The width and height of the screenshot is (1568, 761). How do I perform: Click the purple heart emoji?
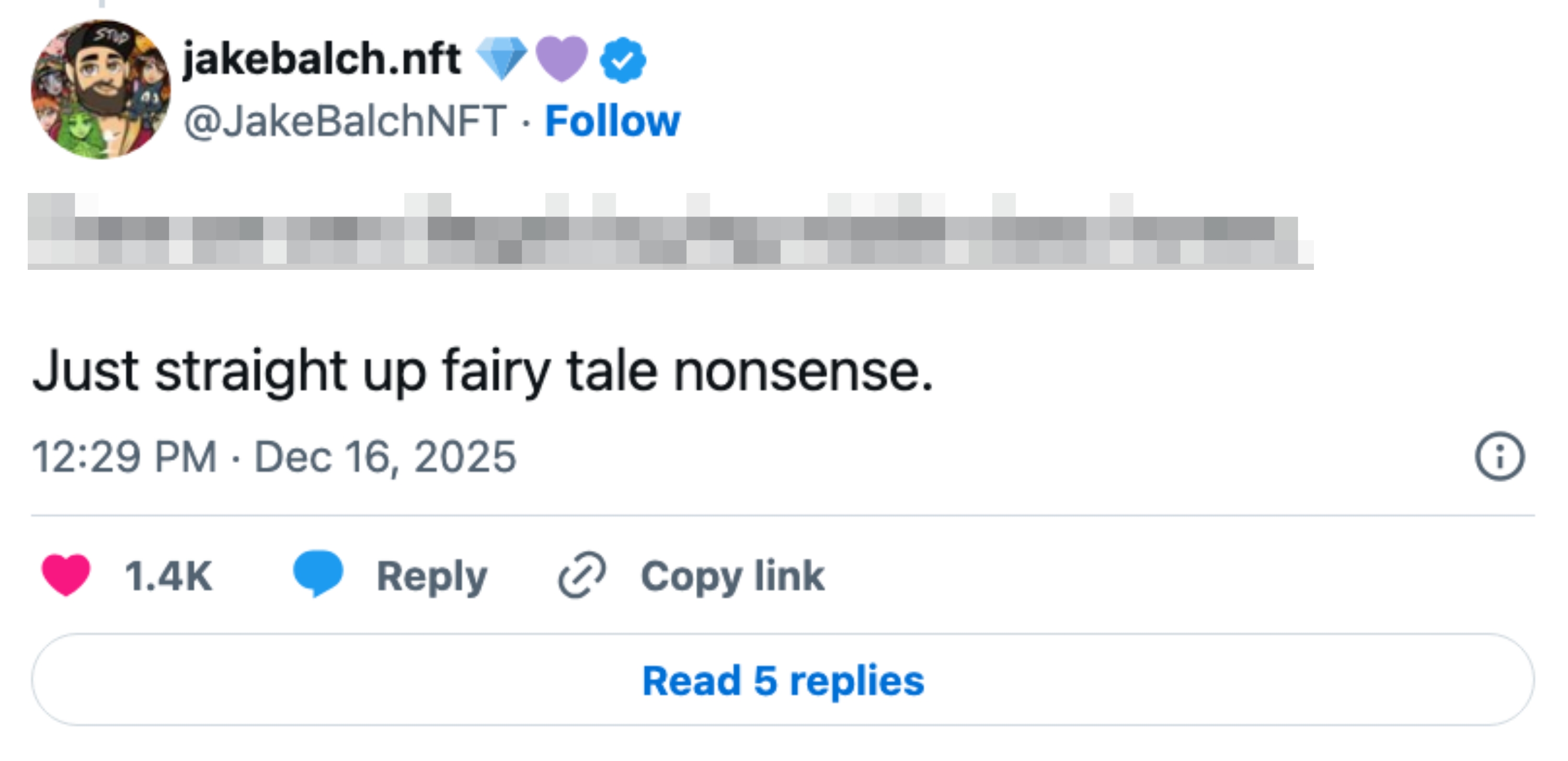point(561,59)
